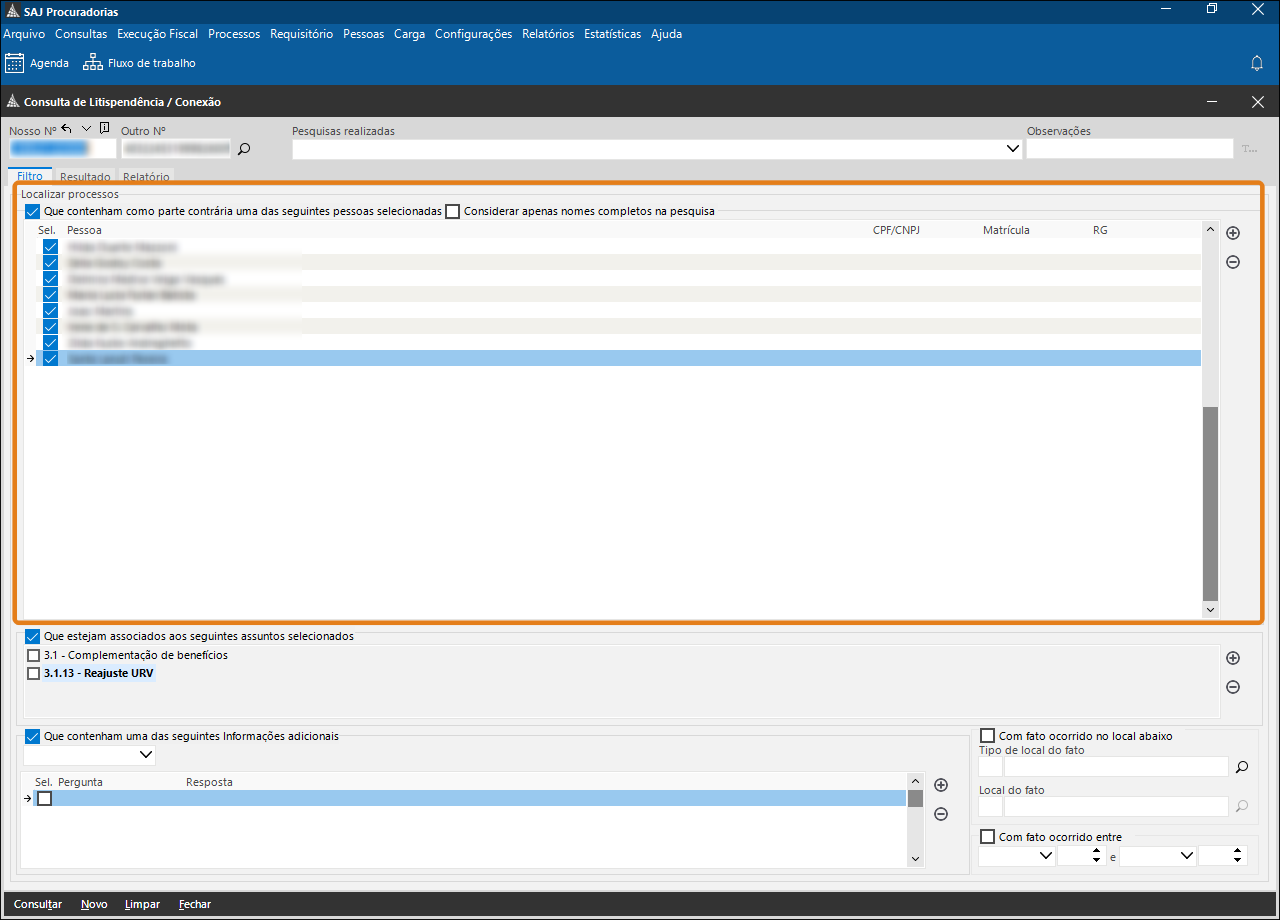Viewport: 1280px width, 920px height.
Task: Open the Execução Fiscal menu
Action: (x=157, y=34)
